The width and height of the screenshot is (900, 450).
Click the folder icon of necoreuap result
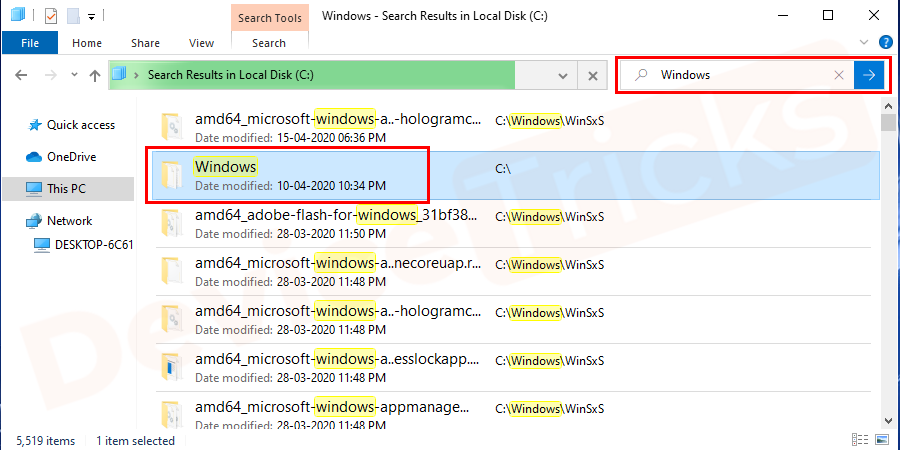[172, 271]
